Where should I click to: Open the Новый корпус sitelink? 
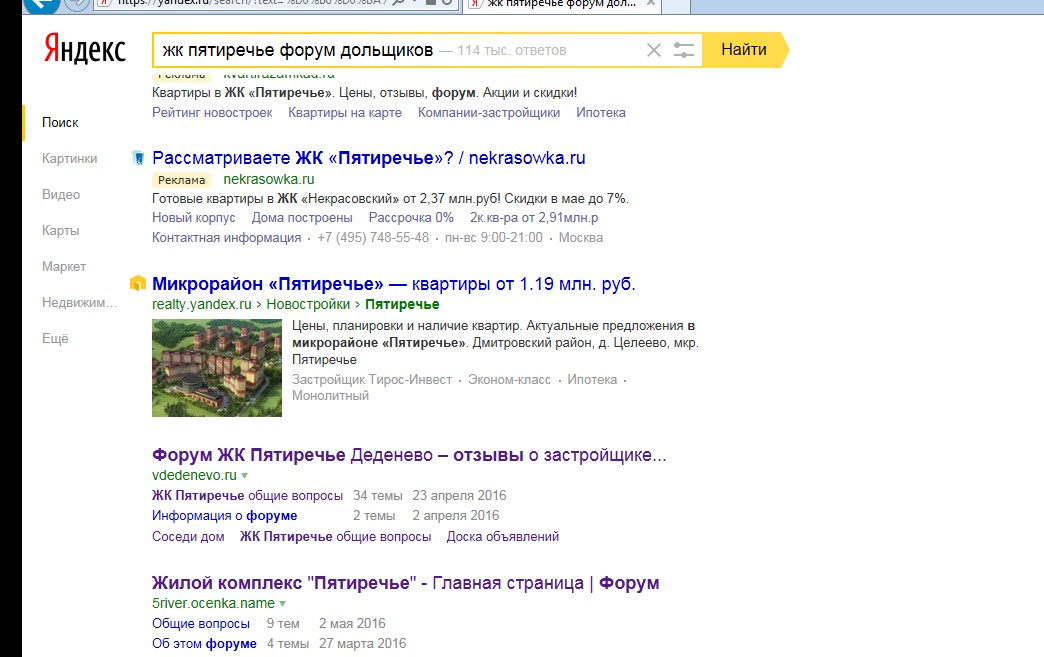coord(194,218)
